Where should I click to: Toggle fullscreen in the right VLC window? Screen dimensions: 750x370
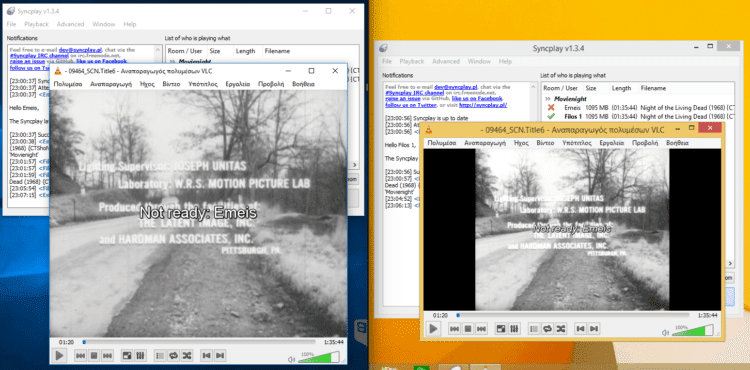pos(501,328)
